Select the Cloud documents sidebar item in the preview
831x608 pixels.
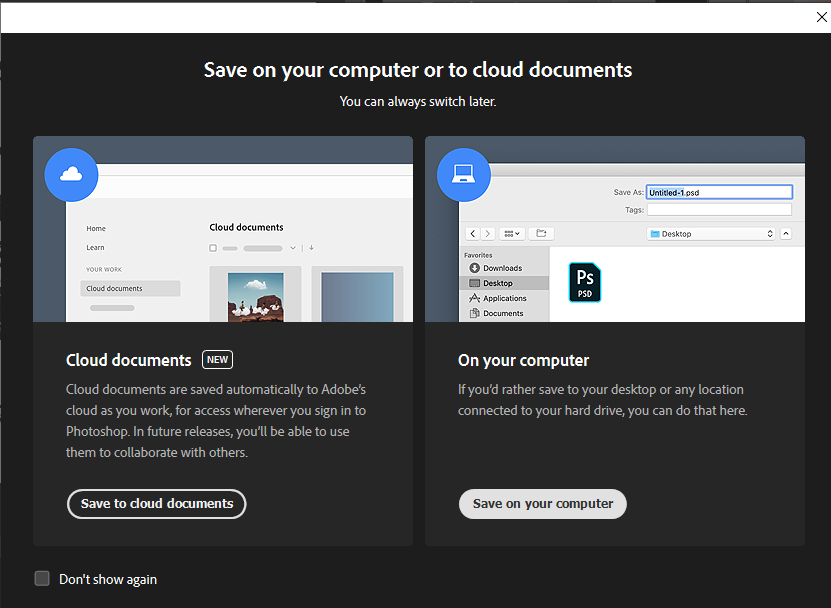pos(130,288)
